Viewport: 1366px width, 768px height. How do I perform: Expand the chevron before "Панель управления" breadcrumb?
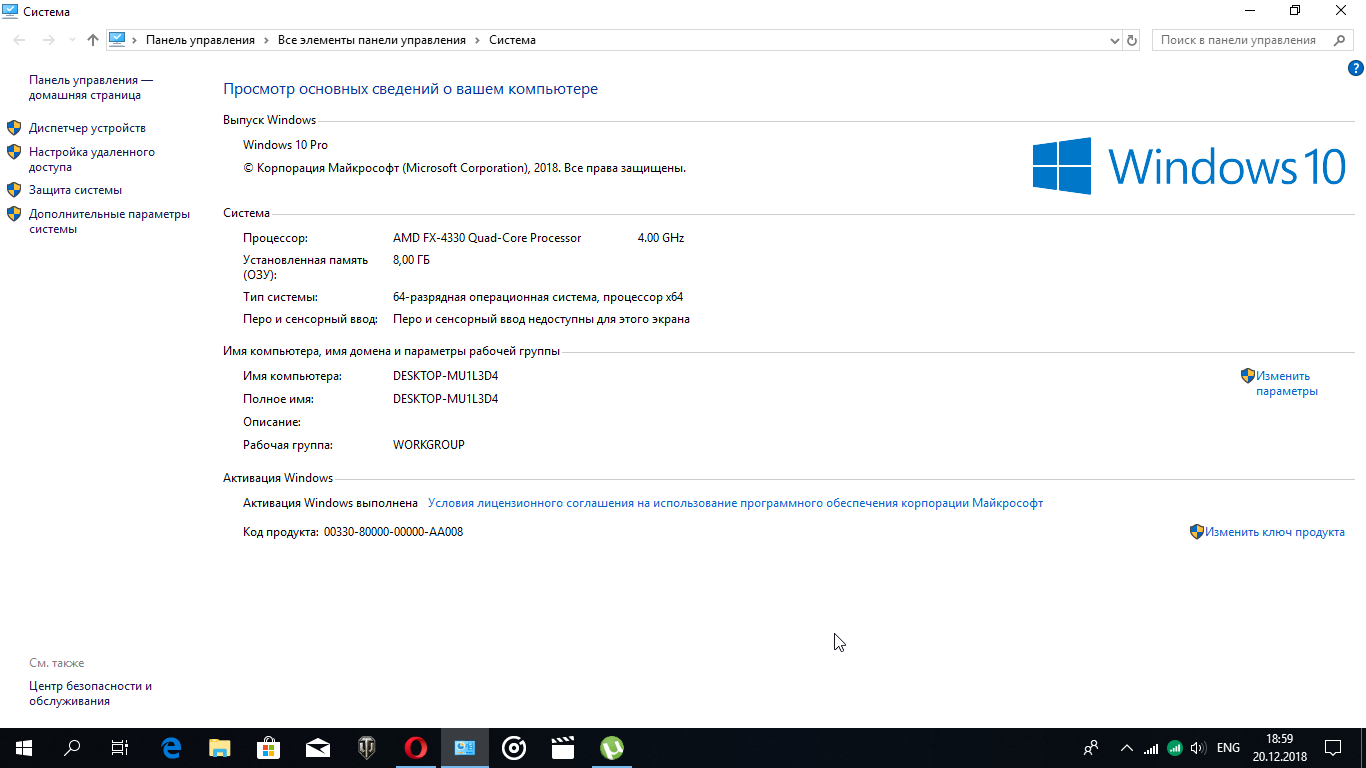tap(135, 40)
